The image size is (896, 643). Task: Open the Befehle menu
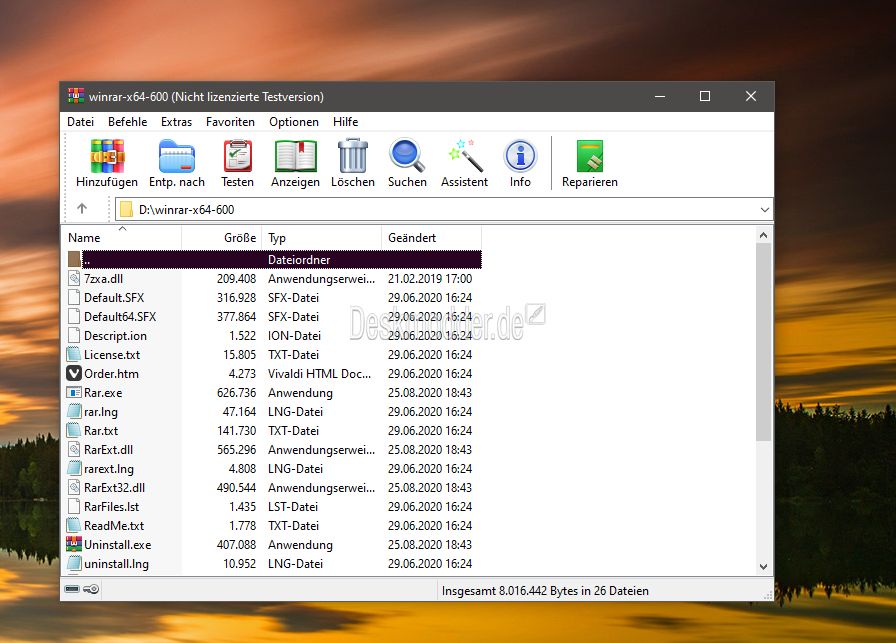127,122
